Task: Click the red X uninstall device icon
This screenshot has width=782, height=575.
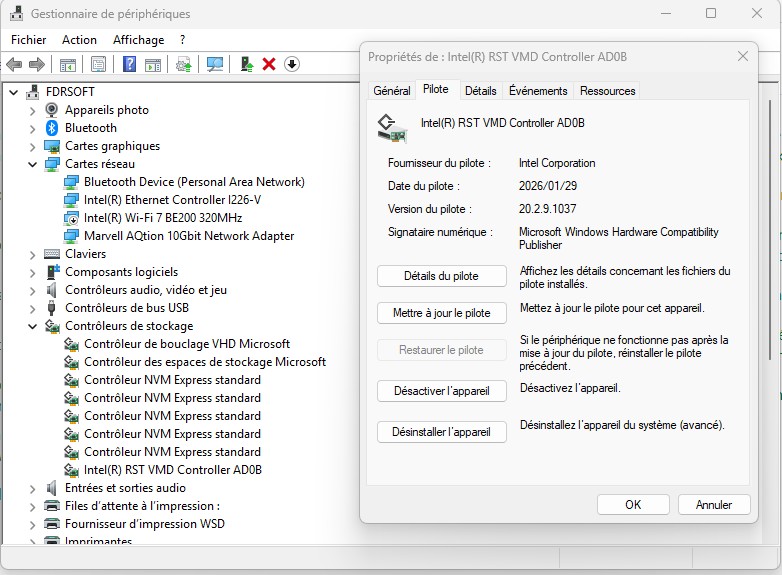Action: [x=269, y=64]
